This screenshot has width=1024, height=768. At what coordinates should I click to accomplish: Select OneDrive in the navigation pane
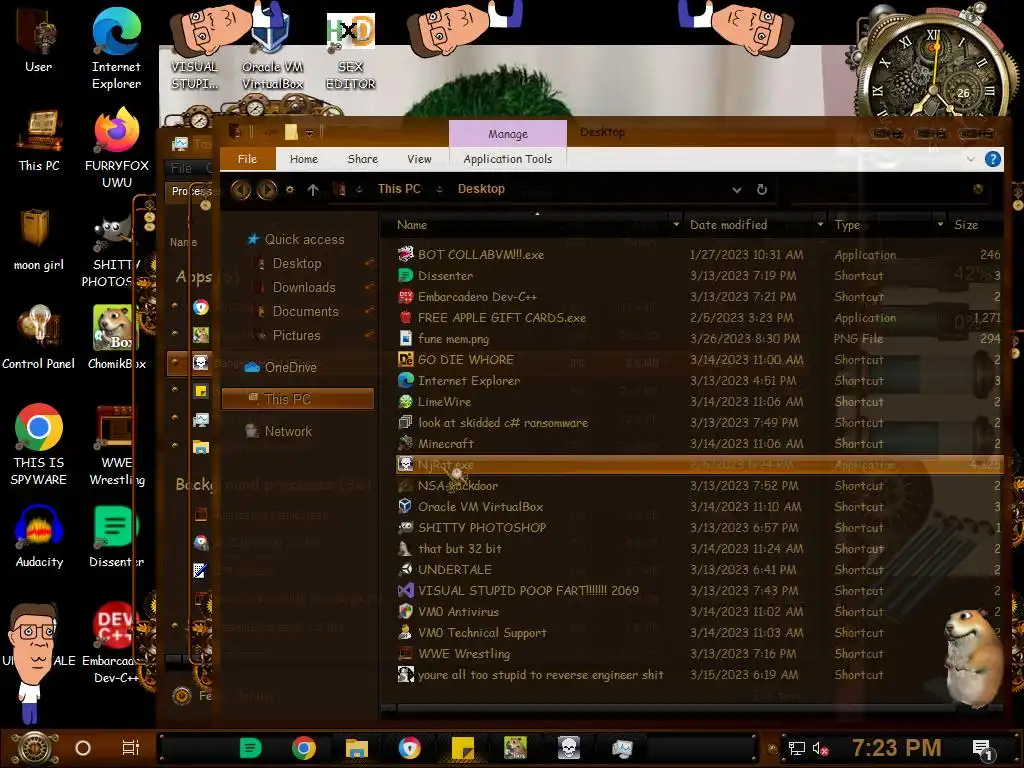290,367
